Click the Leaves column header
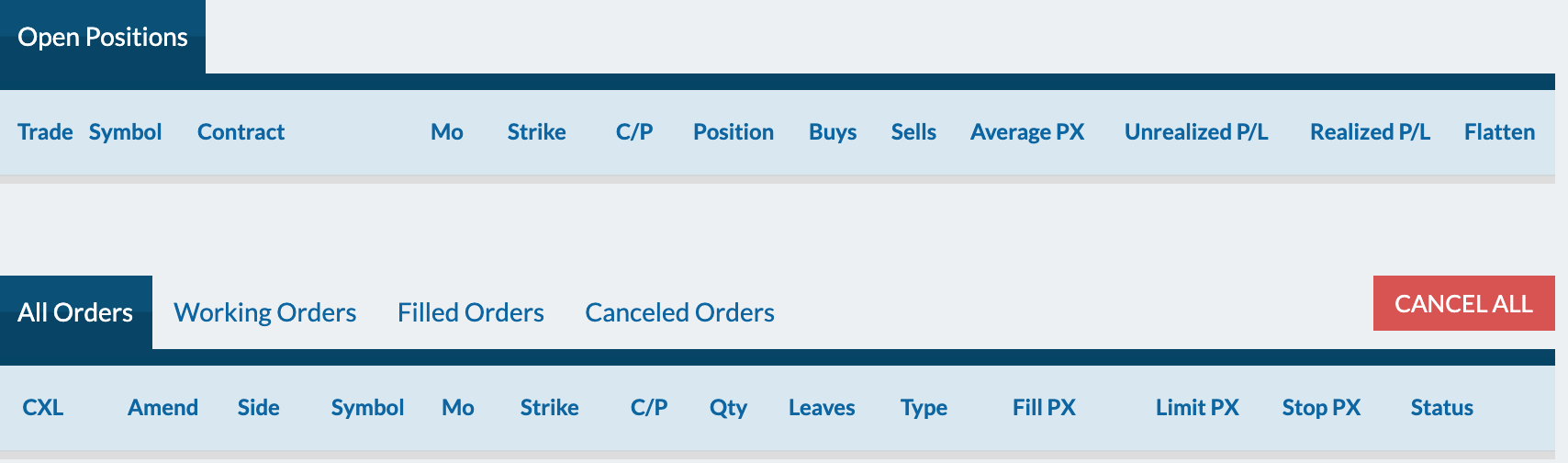Screen dimensions: 1568x463 [822, 408]
